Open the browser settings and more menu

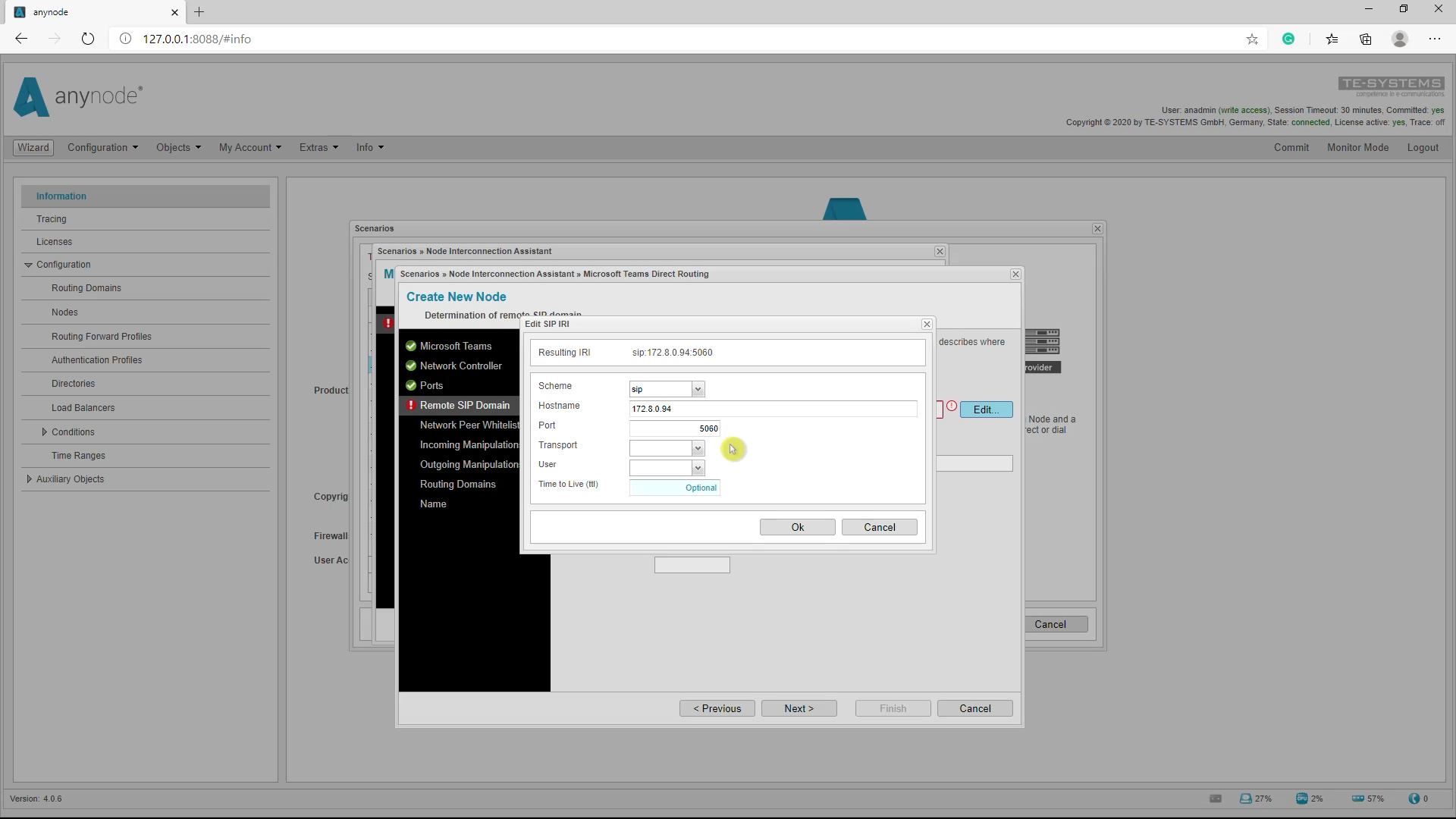[x=1435, y=39]
